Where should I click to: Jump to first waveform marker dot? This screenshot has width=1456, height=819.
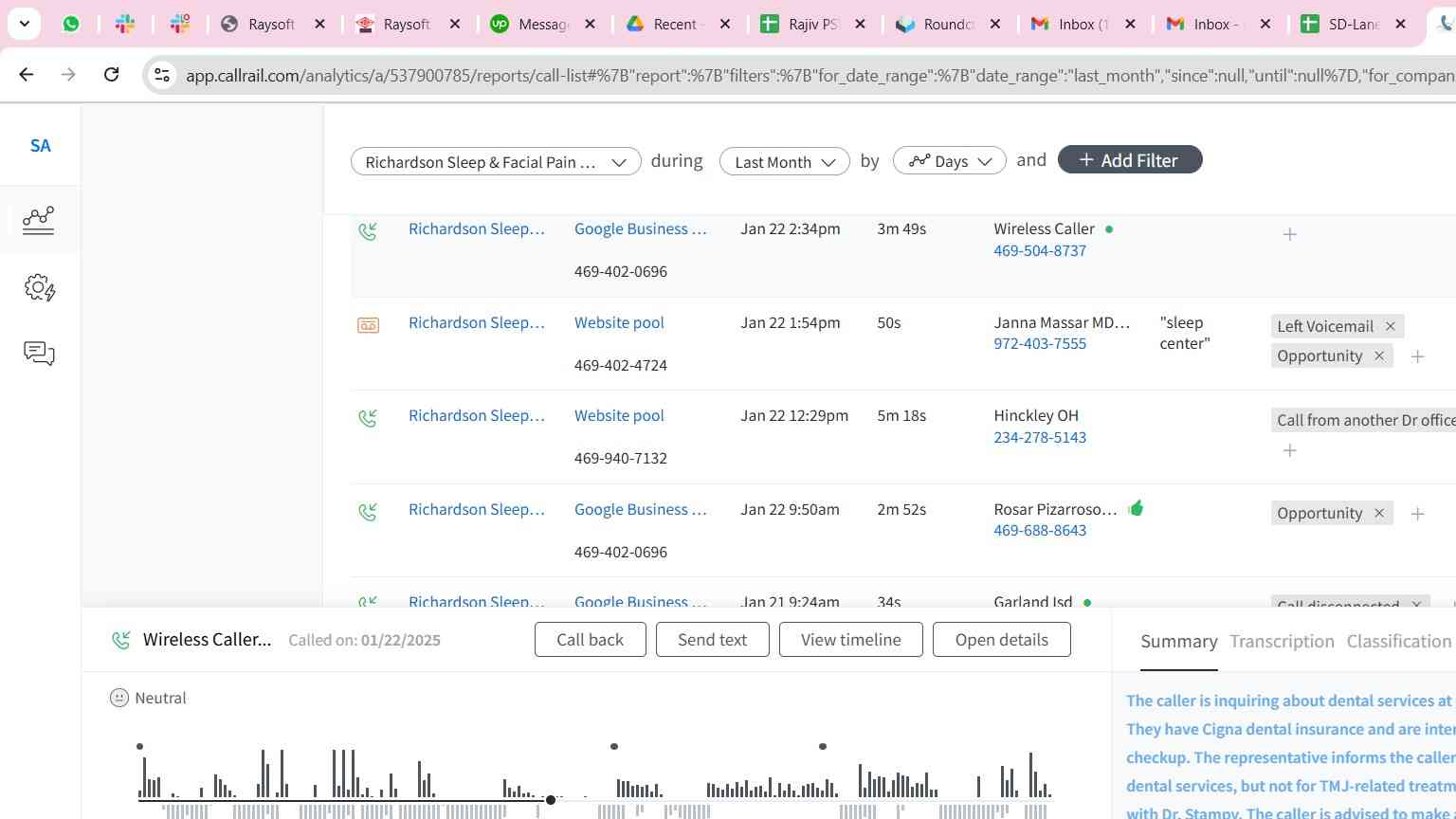pos(139,747)
